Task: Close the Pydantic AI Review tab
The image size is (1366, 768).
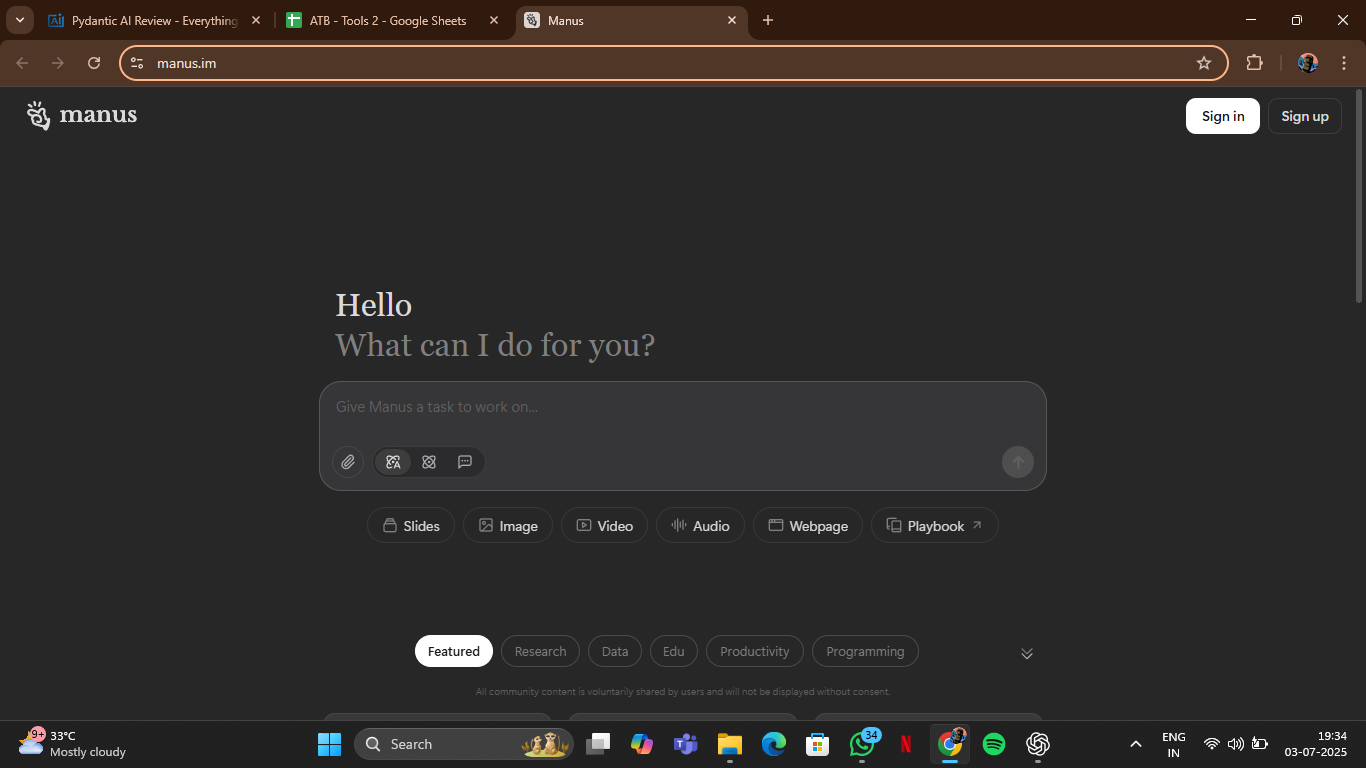Action: [x=256, y=20]
